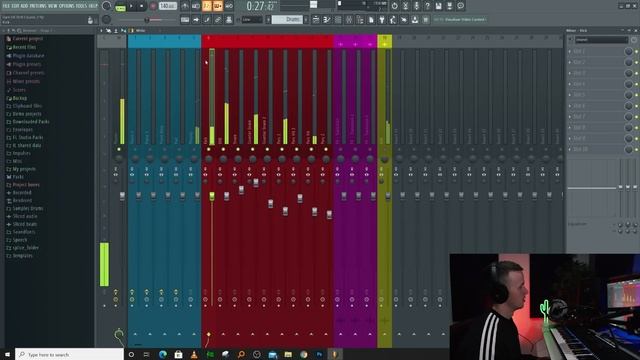Click the speech bubble chat icon
The width and height of the screenshot is (640, 360).
point(460,6)
